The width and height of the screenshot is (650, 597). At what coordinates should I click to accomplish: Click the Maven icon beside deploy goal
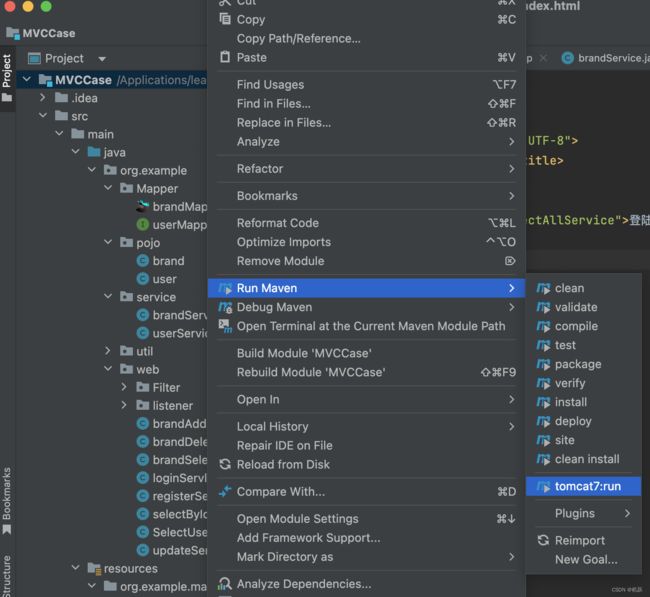click(543, 421)
